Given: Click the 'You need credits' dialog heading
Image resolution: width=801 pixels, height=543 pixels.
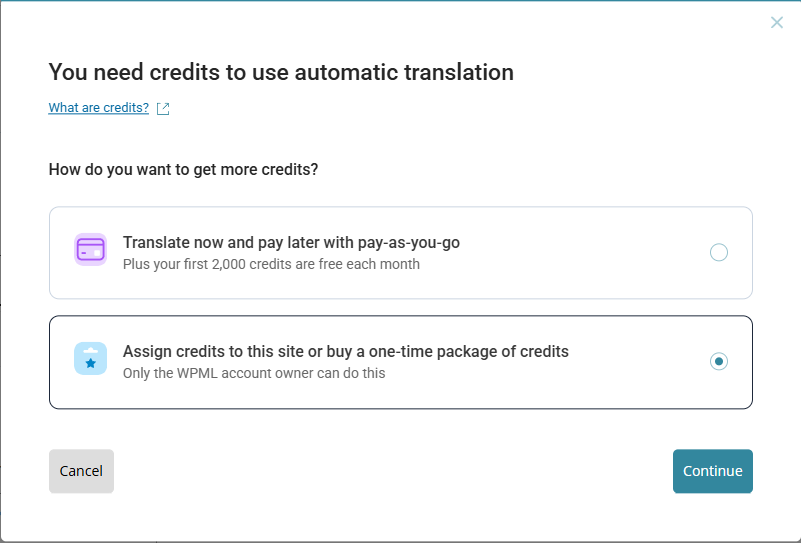Looking at the screenshot, I should pyautogui.click(x=281, y=72).
